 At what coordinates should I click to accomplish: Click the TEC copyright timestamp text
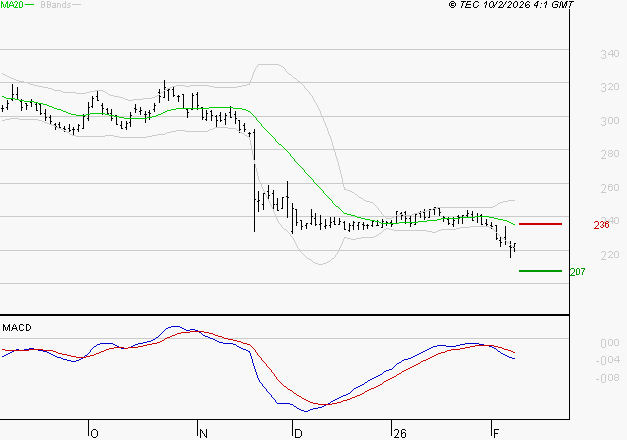coord(511,5)
